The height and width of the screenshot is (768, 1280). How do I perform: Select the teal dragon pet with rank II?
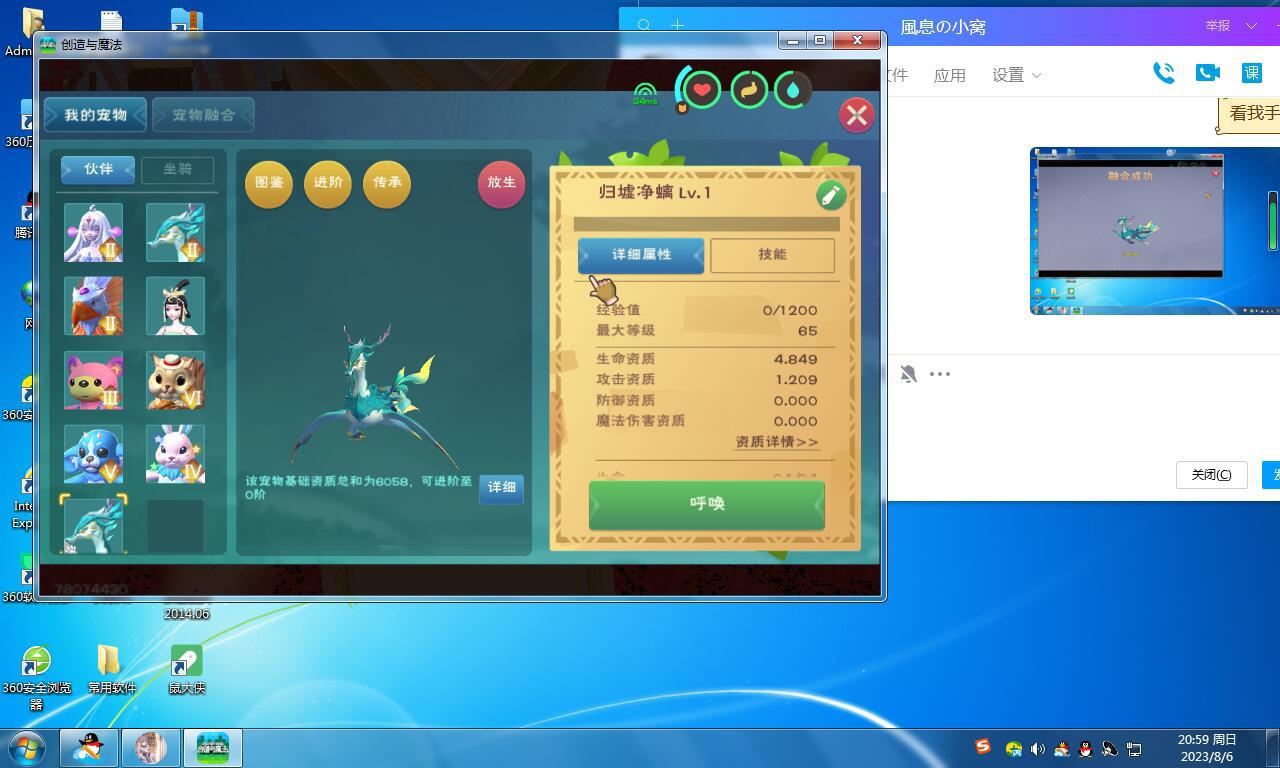point(175,232)
